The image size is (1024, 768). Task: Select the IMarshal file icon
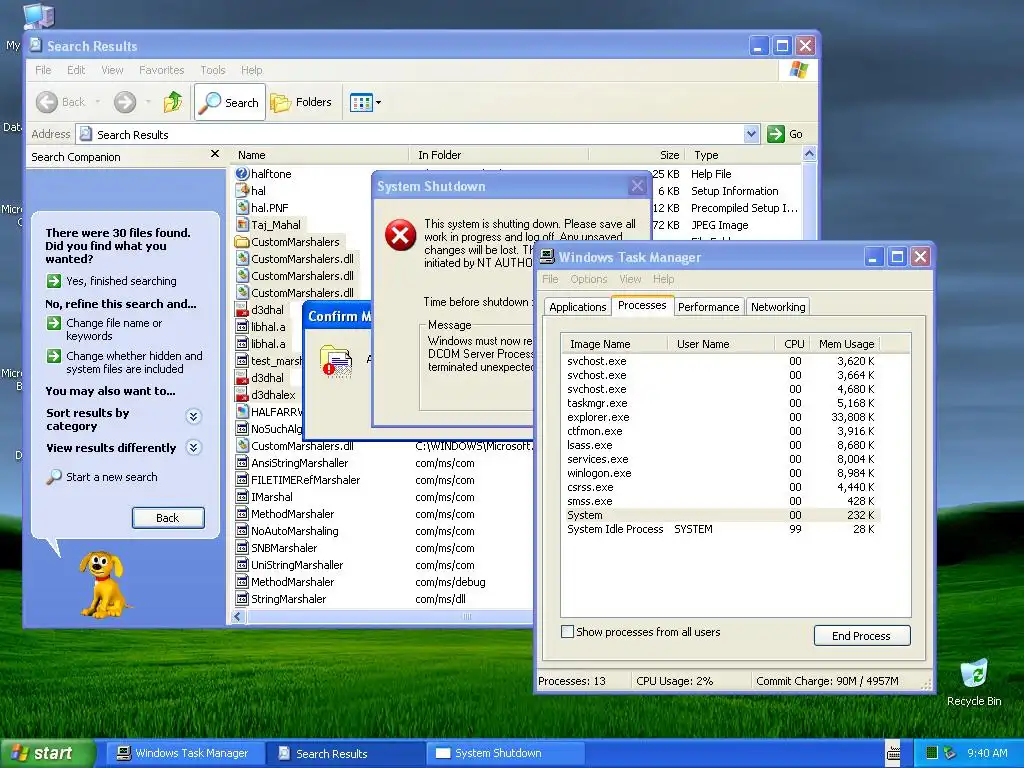point(242,496)
